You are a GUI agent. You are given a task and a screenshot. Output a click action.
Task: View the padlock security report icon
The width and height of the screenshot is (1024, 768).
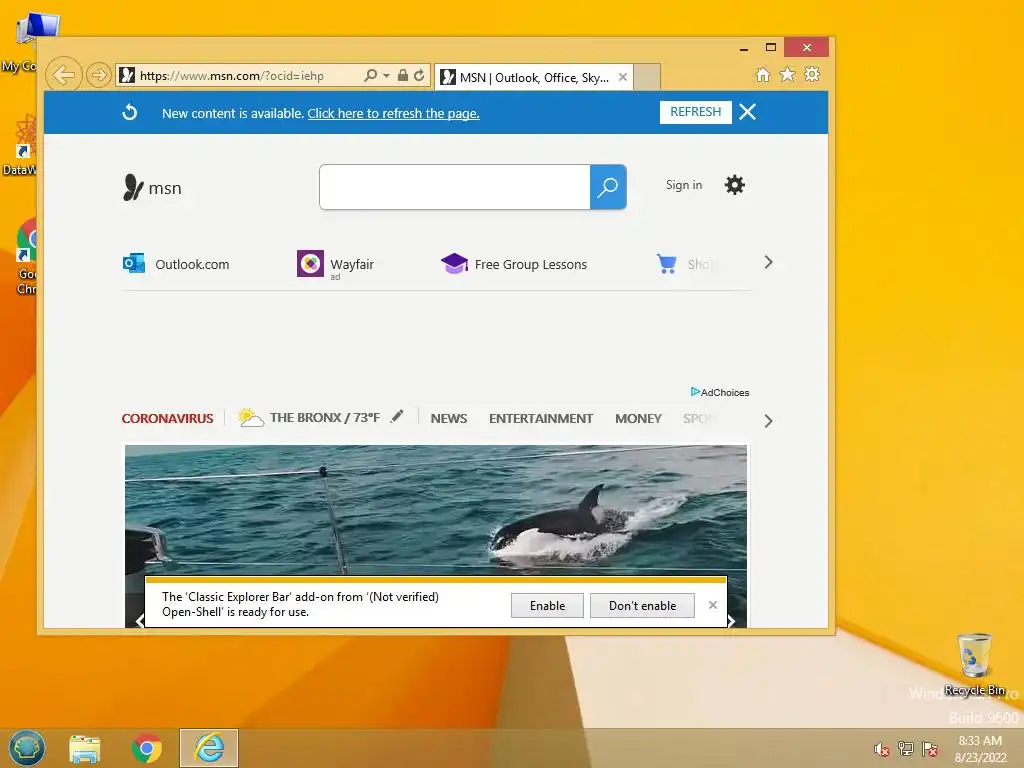tap(403, 76)
